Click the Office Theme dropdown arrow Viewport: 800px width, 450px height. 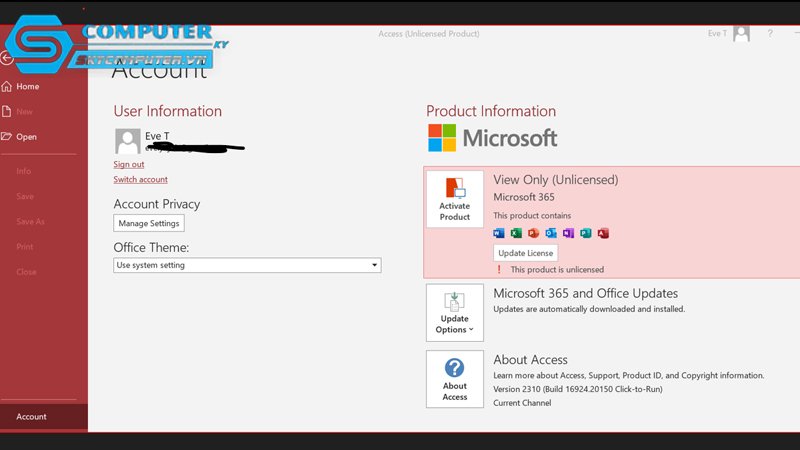(374, 265)
